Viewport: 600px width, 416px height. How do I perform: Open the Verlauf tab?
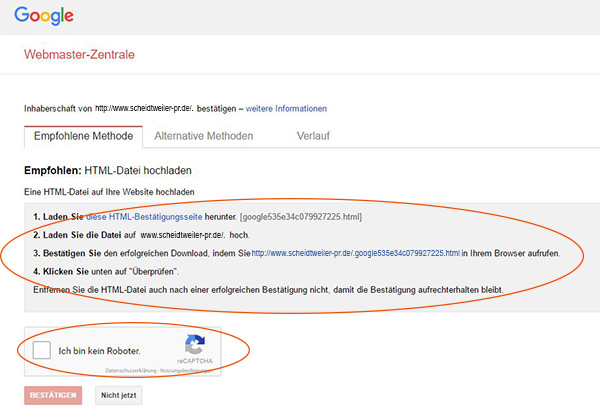pyautogui.click(x=313, y=136)
